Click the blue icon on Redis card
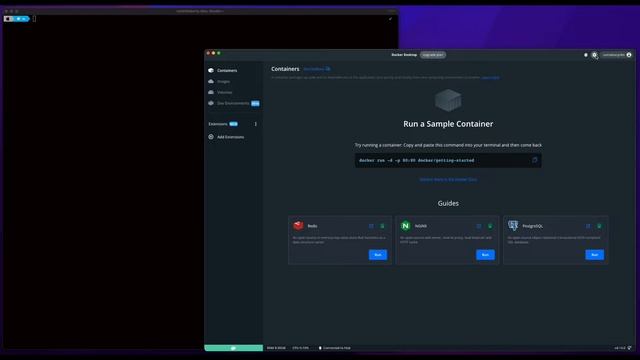 (x=371, y=226)
